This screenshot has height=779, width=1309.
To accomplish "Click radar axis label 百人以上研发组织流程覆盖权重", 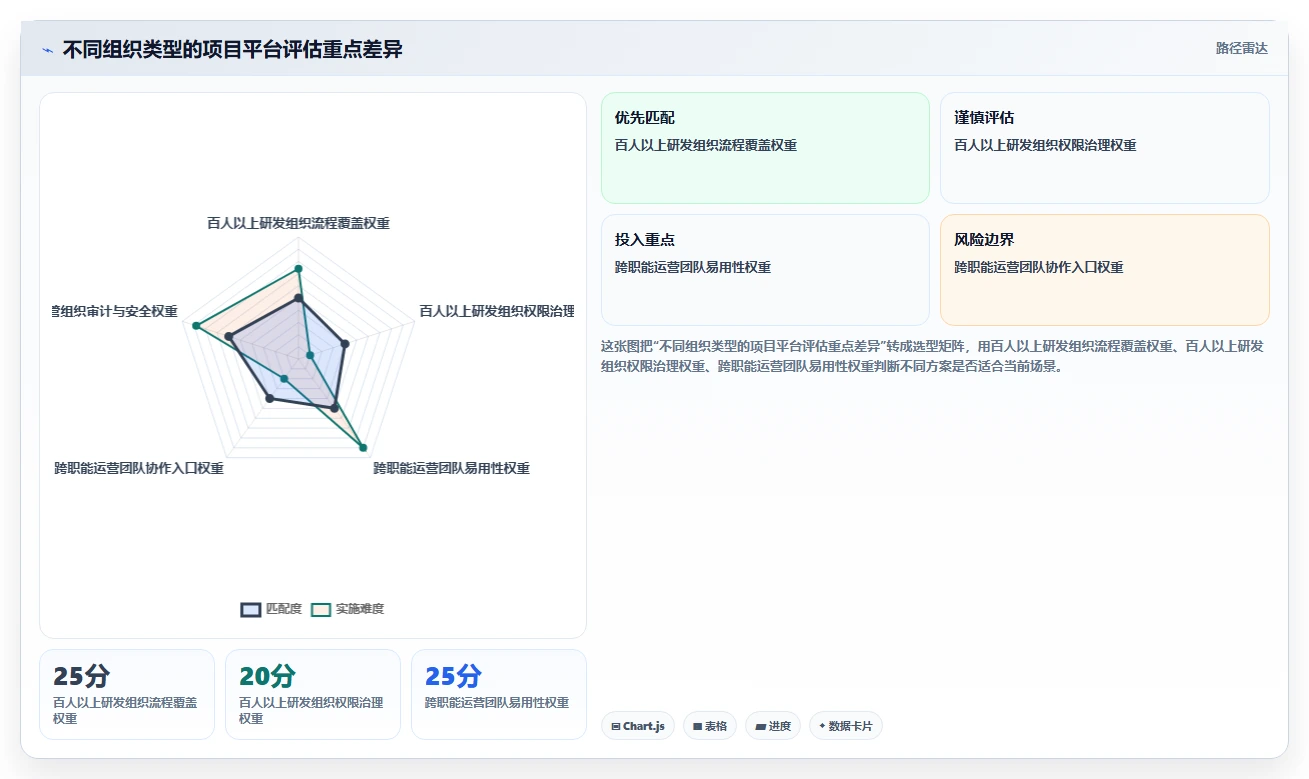I will point(298,223).
